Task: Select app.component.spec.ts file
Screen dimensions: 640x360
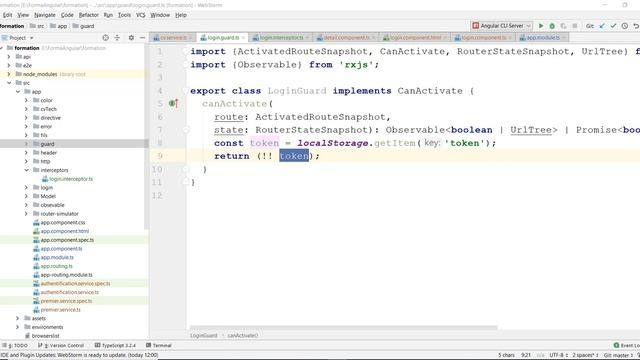Action: tap(67, 240)
